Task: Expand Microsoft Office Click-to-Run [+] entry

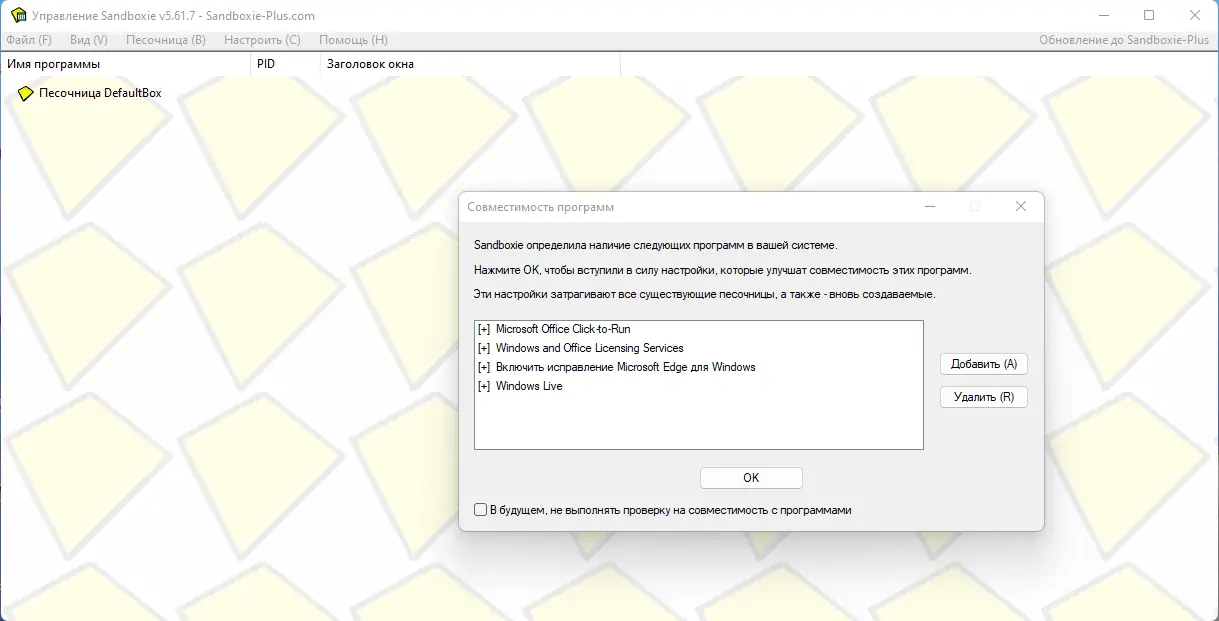Action: click(x=484, y=329)
